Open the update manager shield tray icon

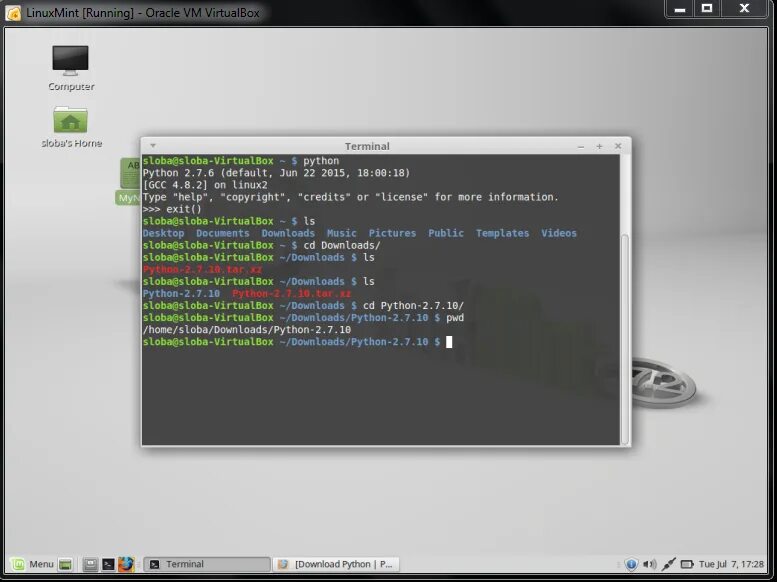tap(631, 564)
